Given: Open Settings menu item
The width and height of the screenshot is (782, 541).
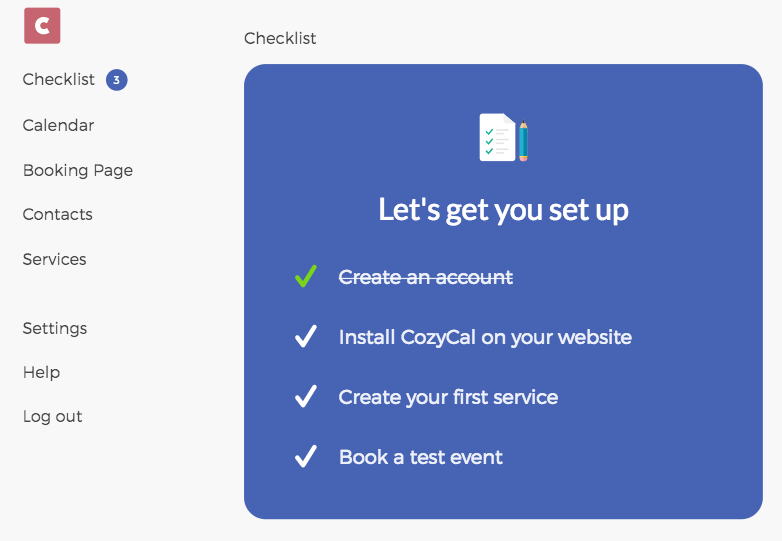Looking at the screenshot, I should pyautogui.click(x=55, y=328).
